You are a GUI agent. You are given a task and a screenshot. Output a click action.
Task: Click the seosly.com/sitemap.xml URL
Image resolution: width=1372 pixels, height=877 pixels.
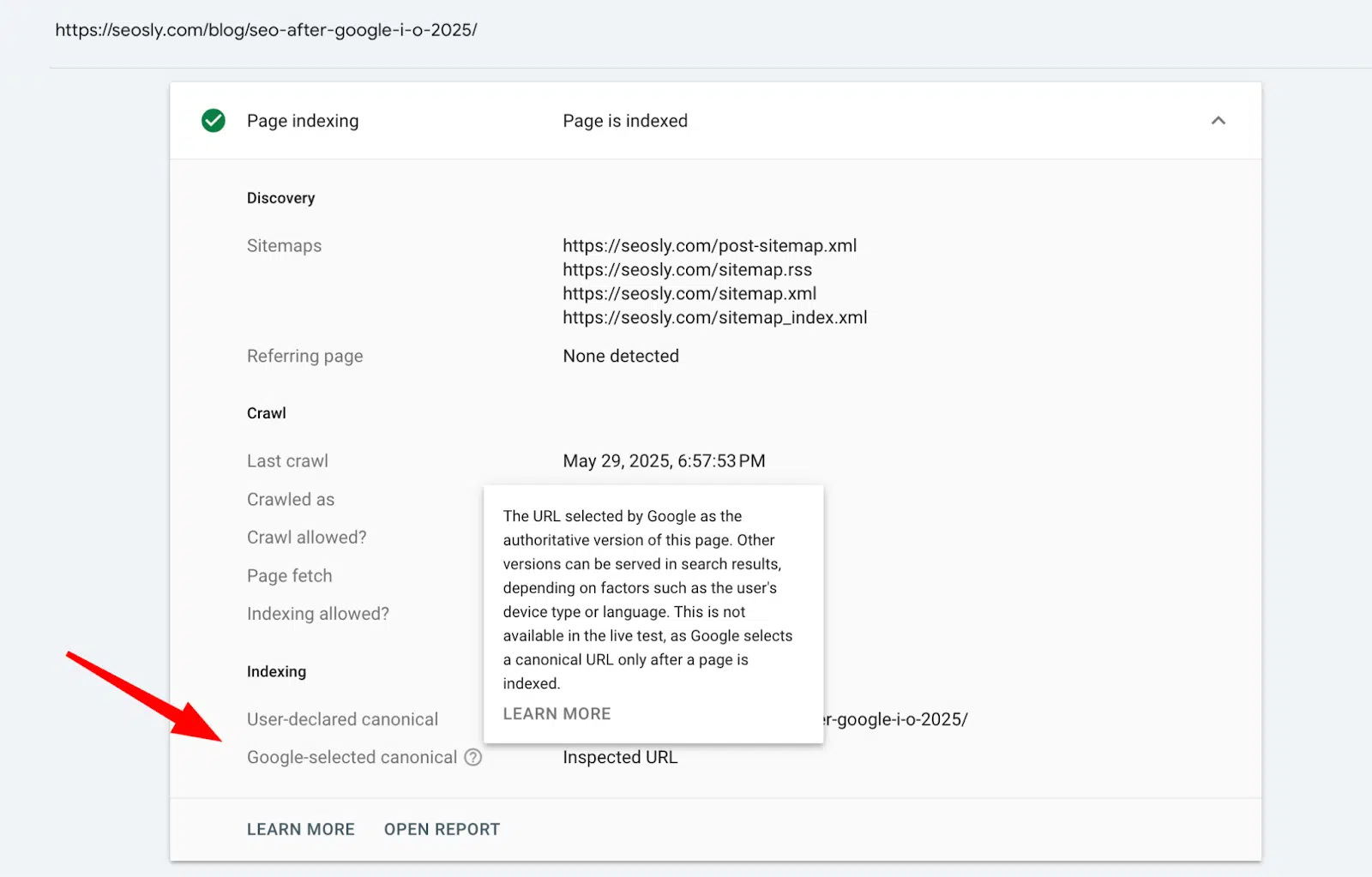(689, 294)
